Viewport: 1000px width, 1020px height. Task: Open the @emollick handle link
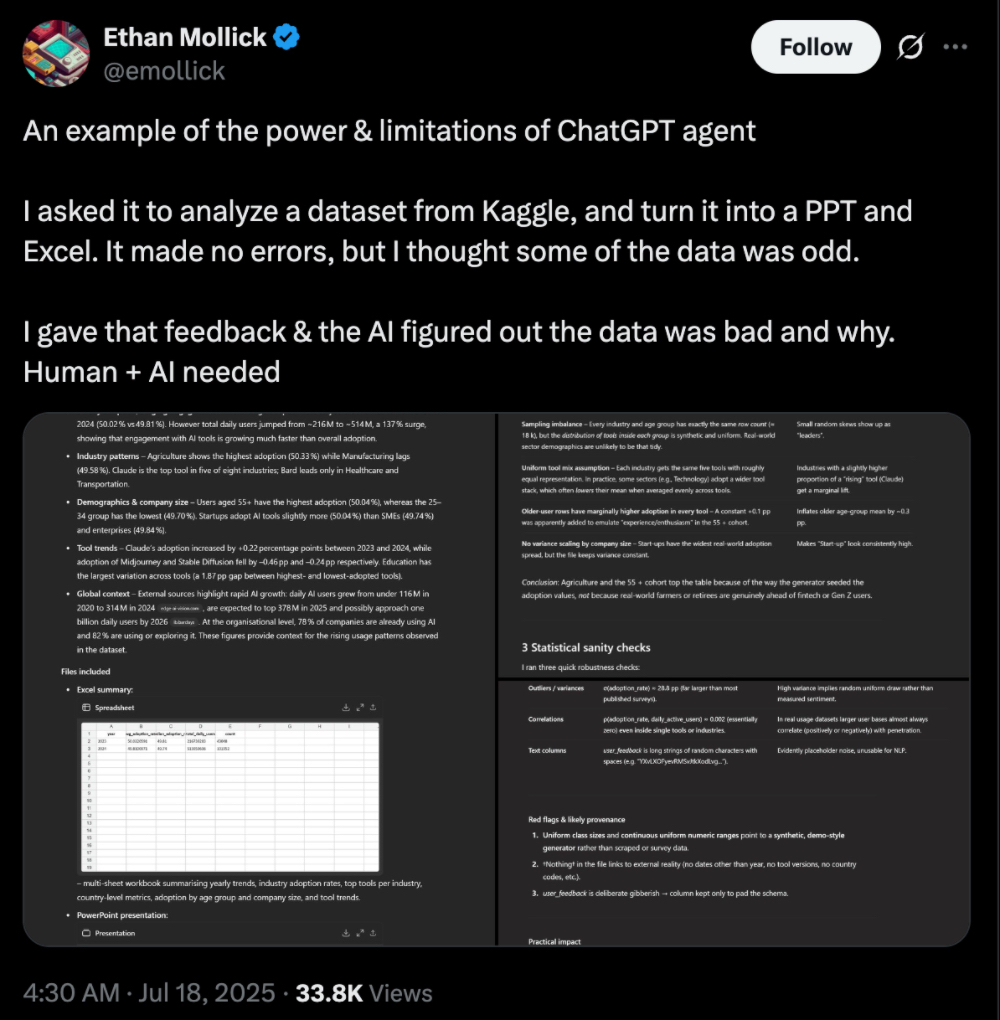pyautogui.click(x=165, y=71)
